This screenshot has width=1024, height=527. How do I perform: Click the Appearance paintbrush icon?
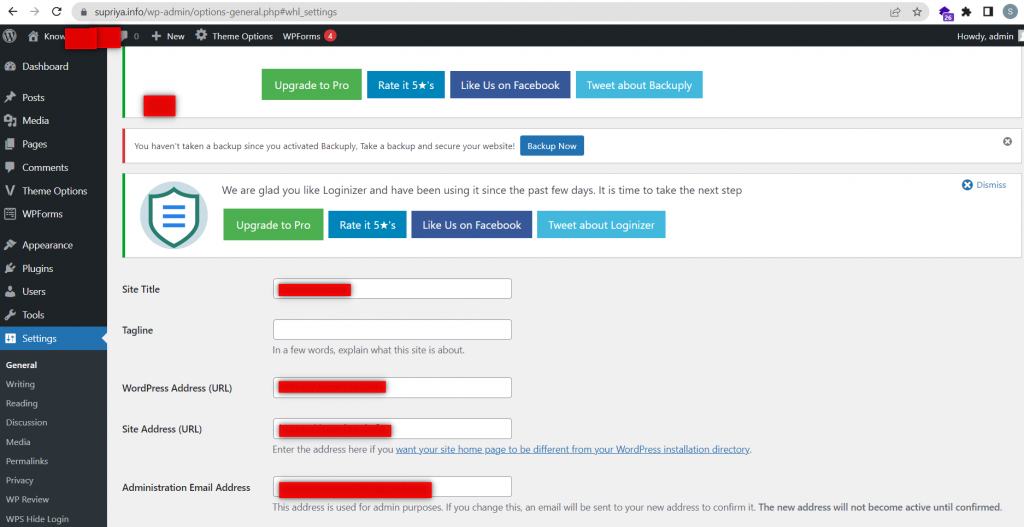(10, 245)
